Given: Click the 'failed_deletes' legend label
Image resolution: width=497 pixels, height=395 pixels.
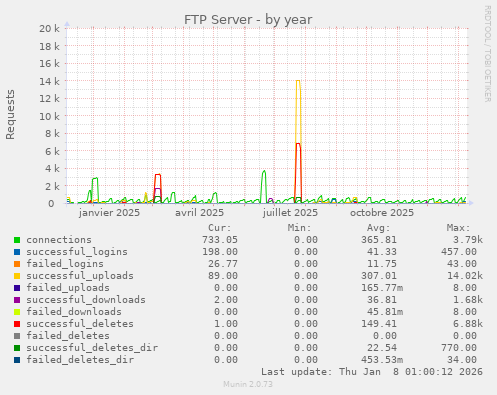Looking at the screenshot, I should (x=68, y=336).
